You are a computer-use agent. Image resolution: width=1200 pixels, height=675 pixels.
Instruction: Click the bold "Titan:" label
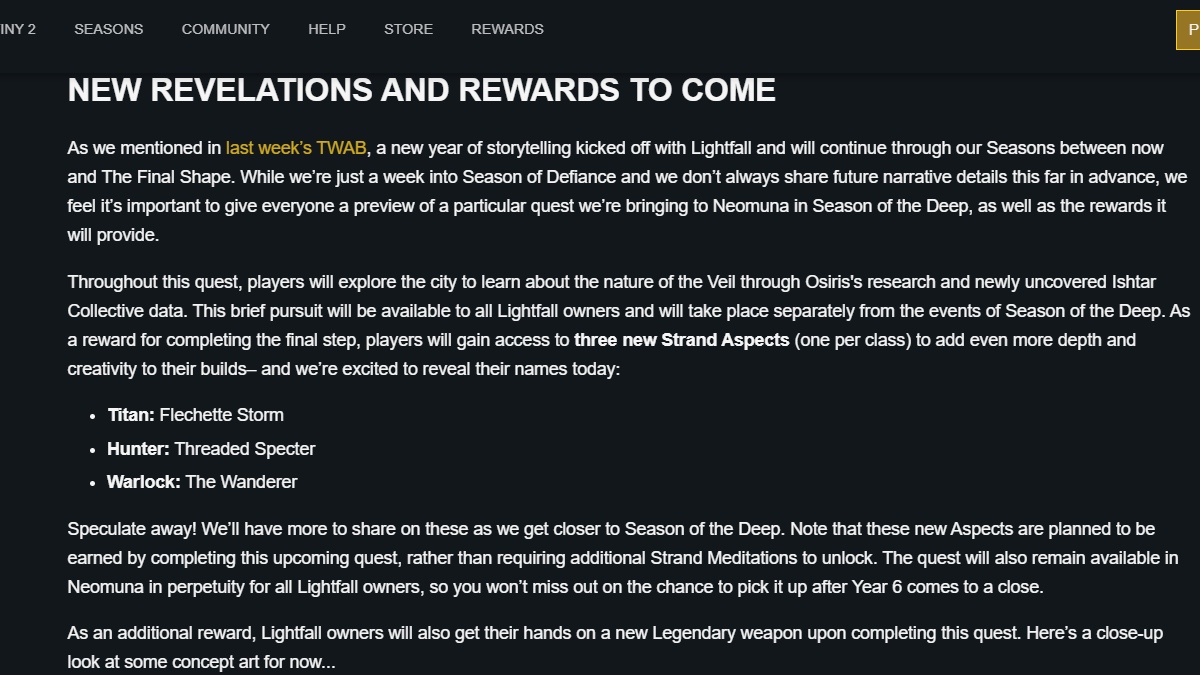[131, 415]
